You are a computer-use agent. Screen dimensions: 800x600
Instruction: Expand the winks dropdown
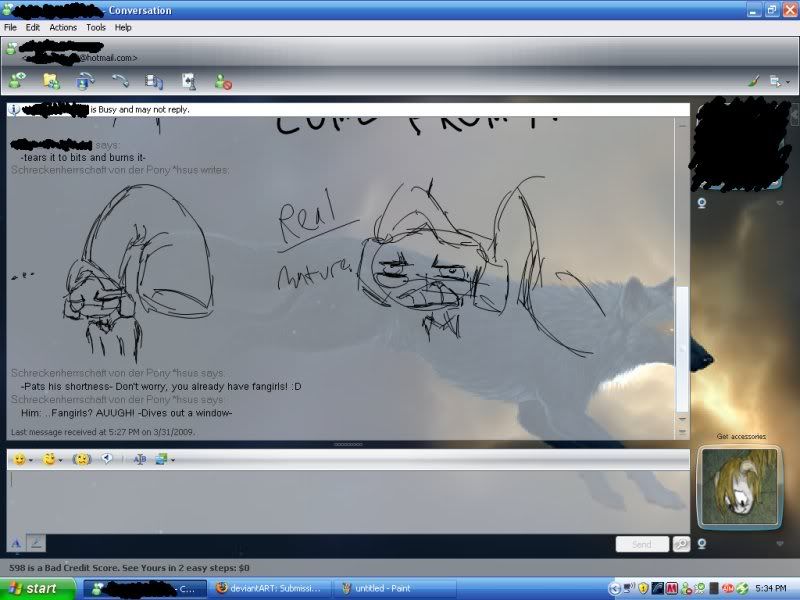click(60, 460)
